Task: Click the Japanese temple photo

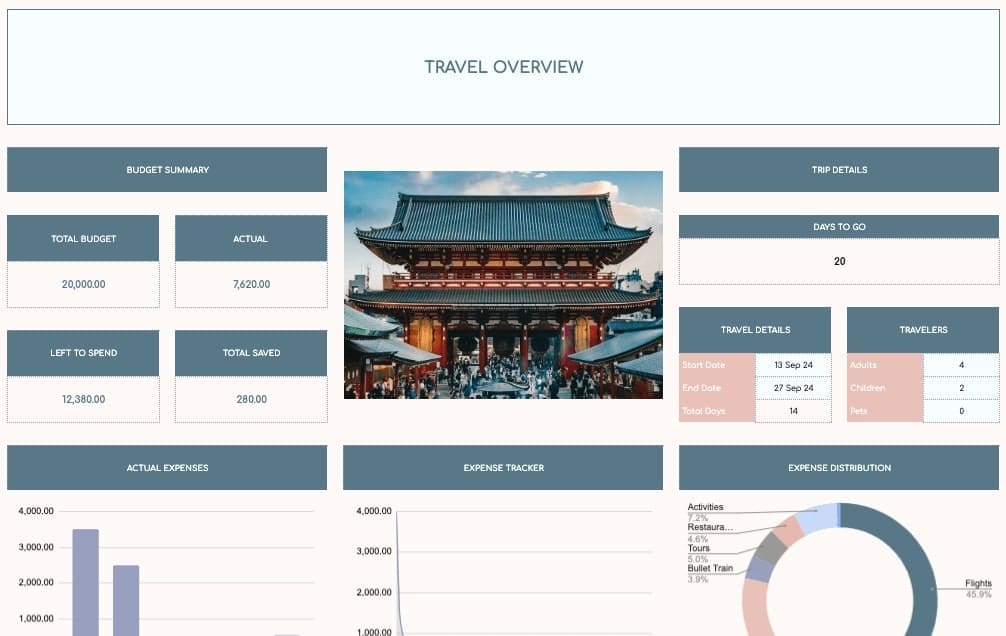Action: coord(503,285)
